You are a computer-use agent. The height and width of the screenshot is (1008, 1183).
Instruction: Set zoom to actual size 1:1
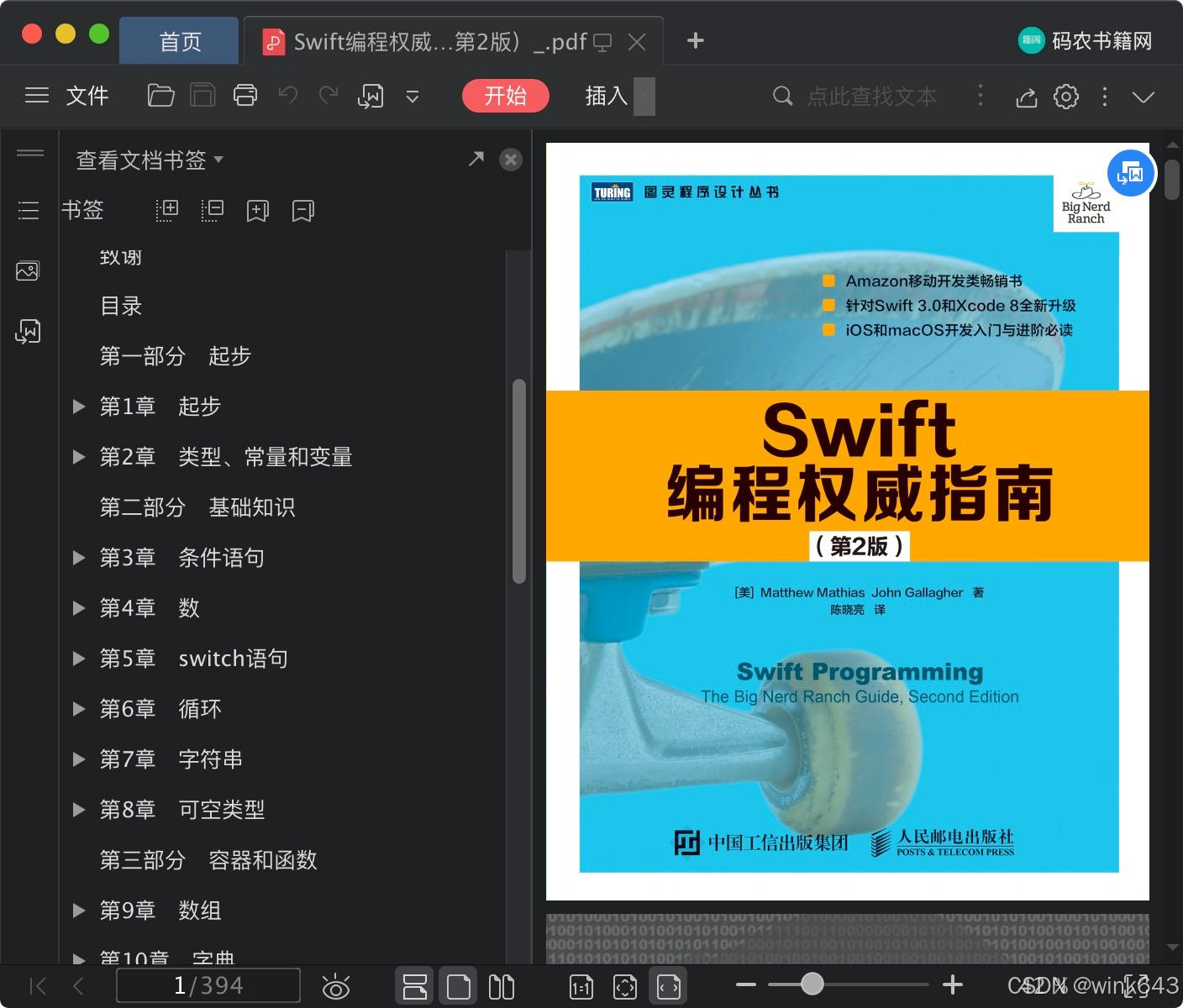[581, 986]
